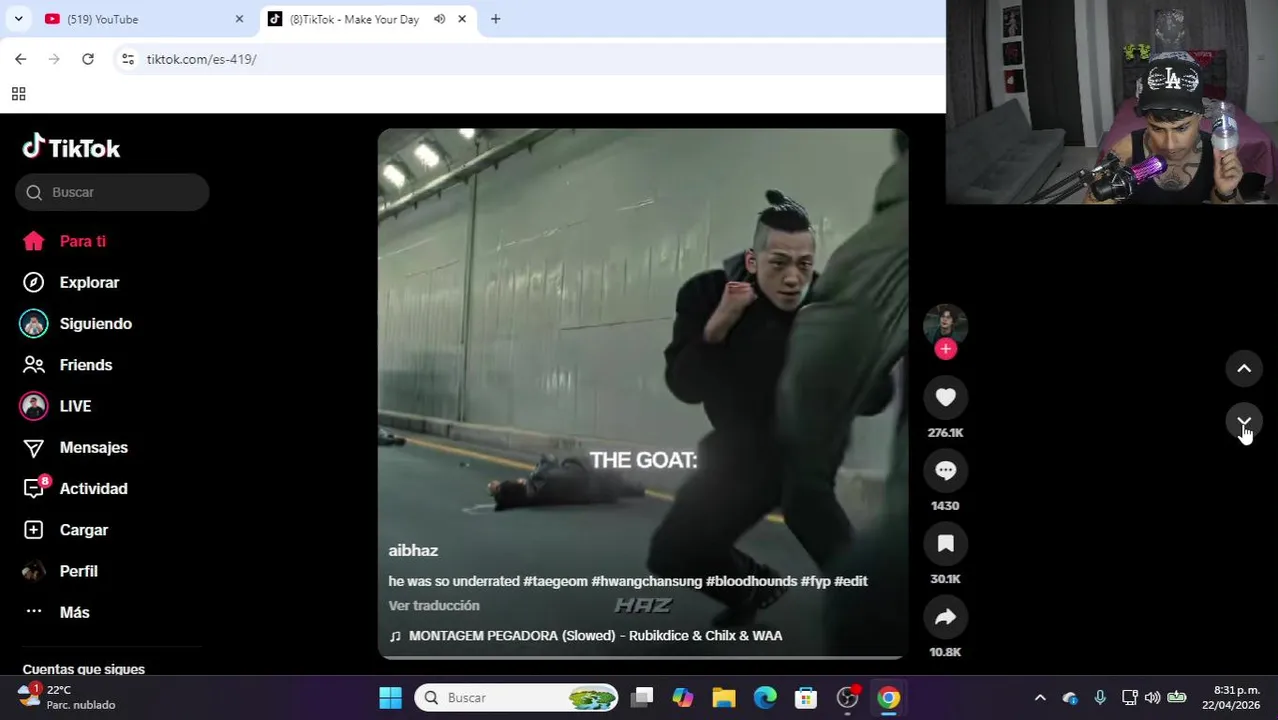Click the TikTok logo
1278x720 pixels.
pyautogui.click(x=71, y=148)
